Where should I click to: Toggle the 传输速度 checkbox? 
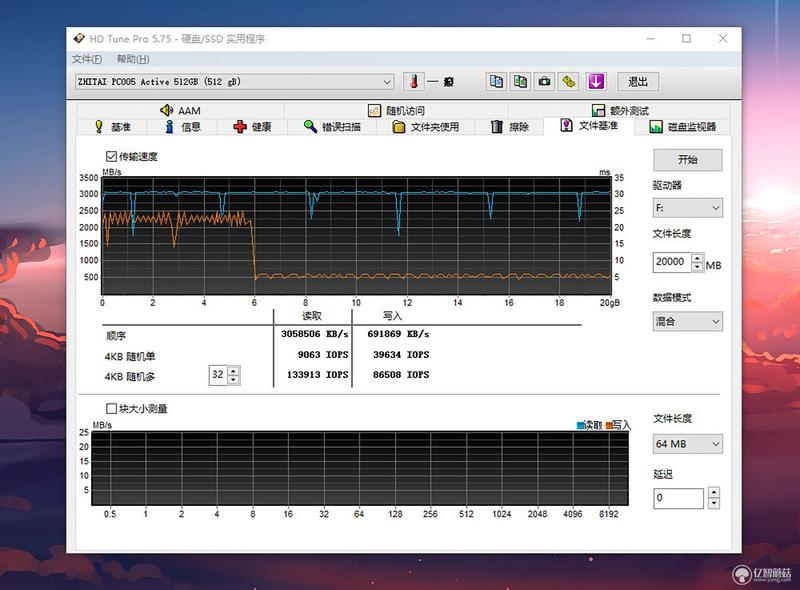coord(111,156)
